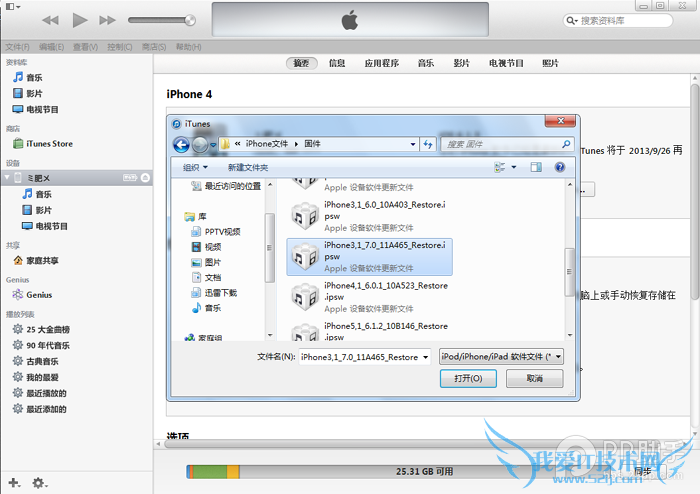Switch to the 电视节目 tab
Image resolution: width=700 pixels, height=494 pixels.
506,63
